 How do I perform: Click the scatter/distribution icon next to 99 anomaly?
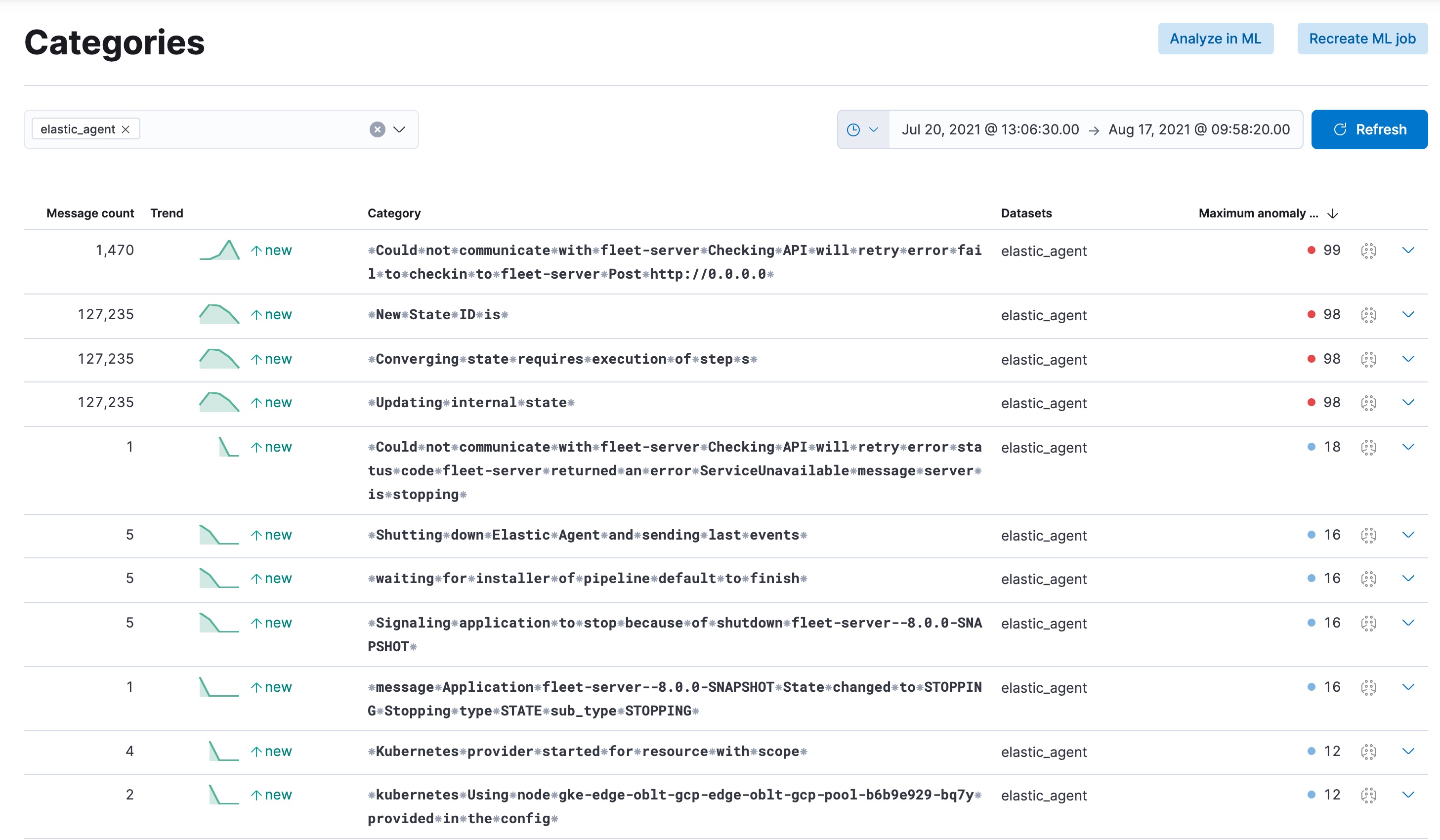[x=1369, y=250]
